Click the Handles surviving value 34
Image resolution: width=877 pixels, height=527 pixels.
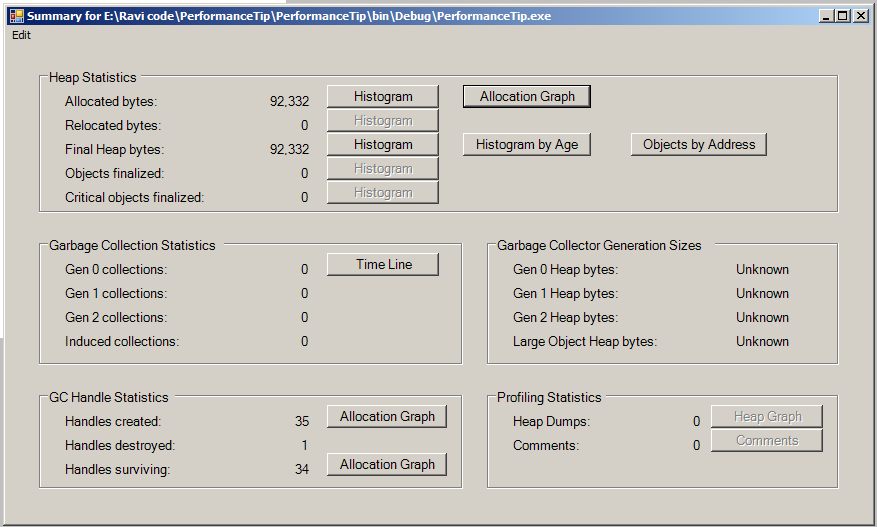[x=302, y=469]
